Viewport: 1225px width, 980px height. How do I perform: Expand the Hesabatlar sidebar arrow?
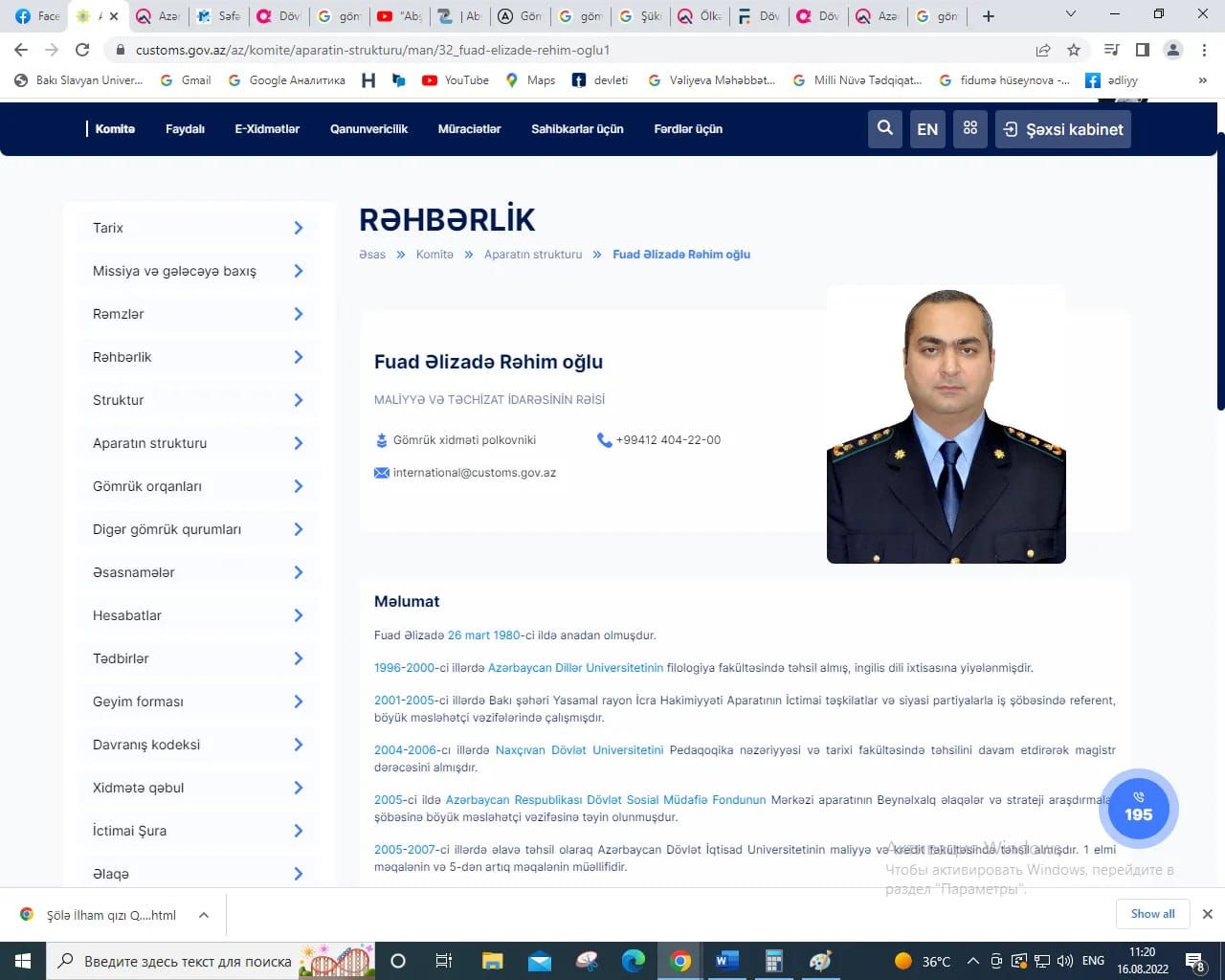(x=298, y=615)
